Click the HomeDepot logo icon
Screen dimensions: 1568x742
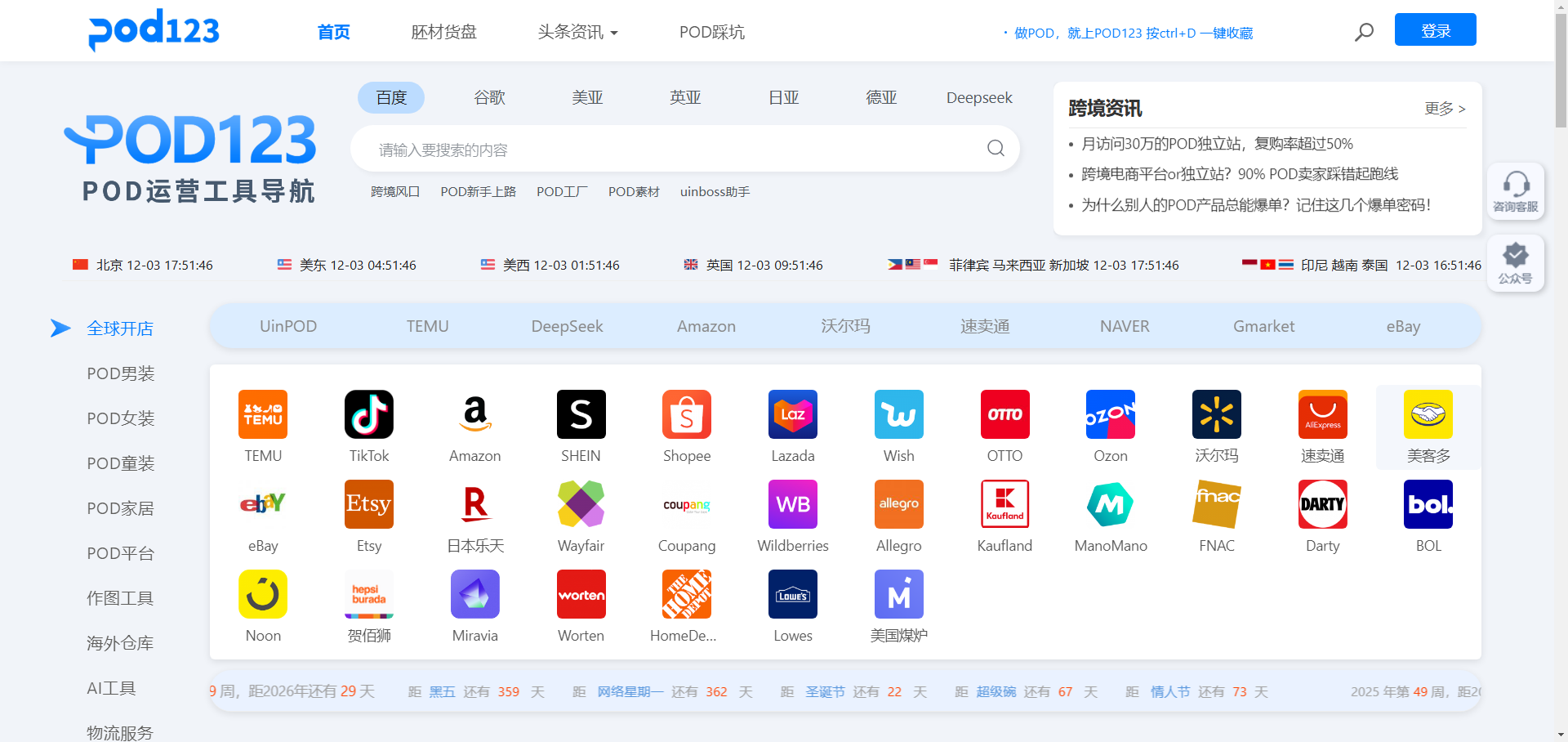coord(686,594)
